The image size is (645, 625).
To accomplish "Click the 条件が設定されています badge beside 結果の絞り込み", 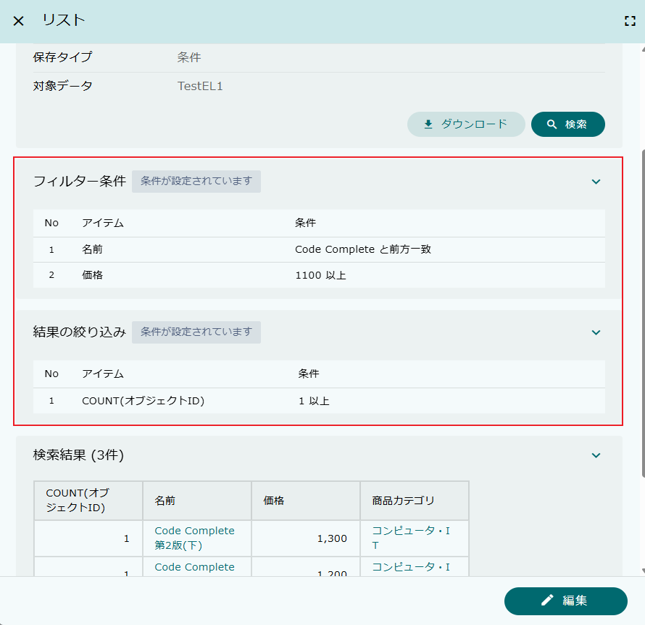I will tap(196, 332).
